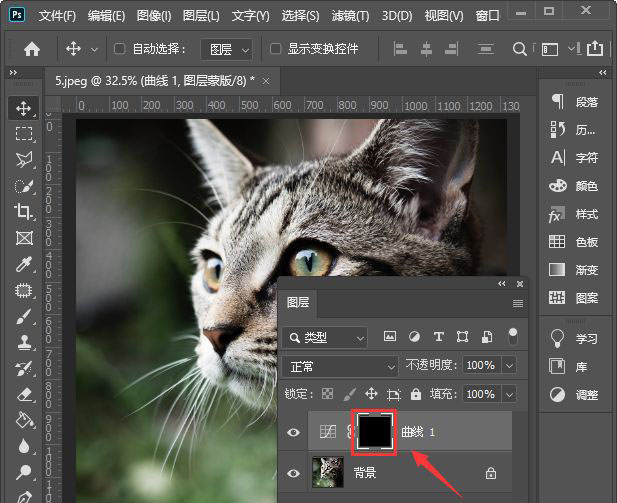Open the 图像(I) menu
The height and width of the screenshot is (503, 617).
[154, 16]
